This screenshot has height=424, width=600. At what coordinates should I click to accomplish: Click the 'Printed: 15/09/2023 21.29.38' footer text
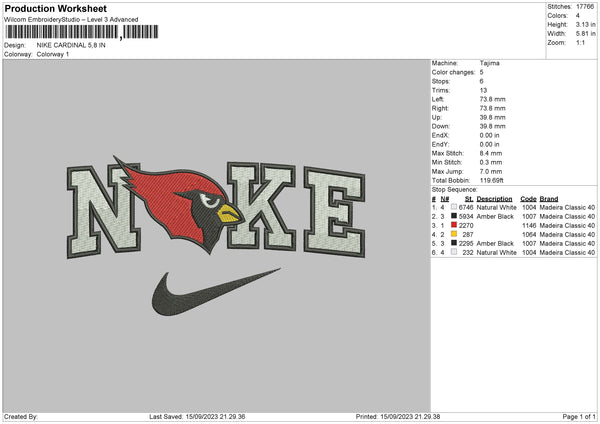click(x=398, y=417)
